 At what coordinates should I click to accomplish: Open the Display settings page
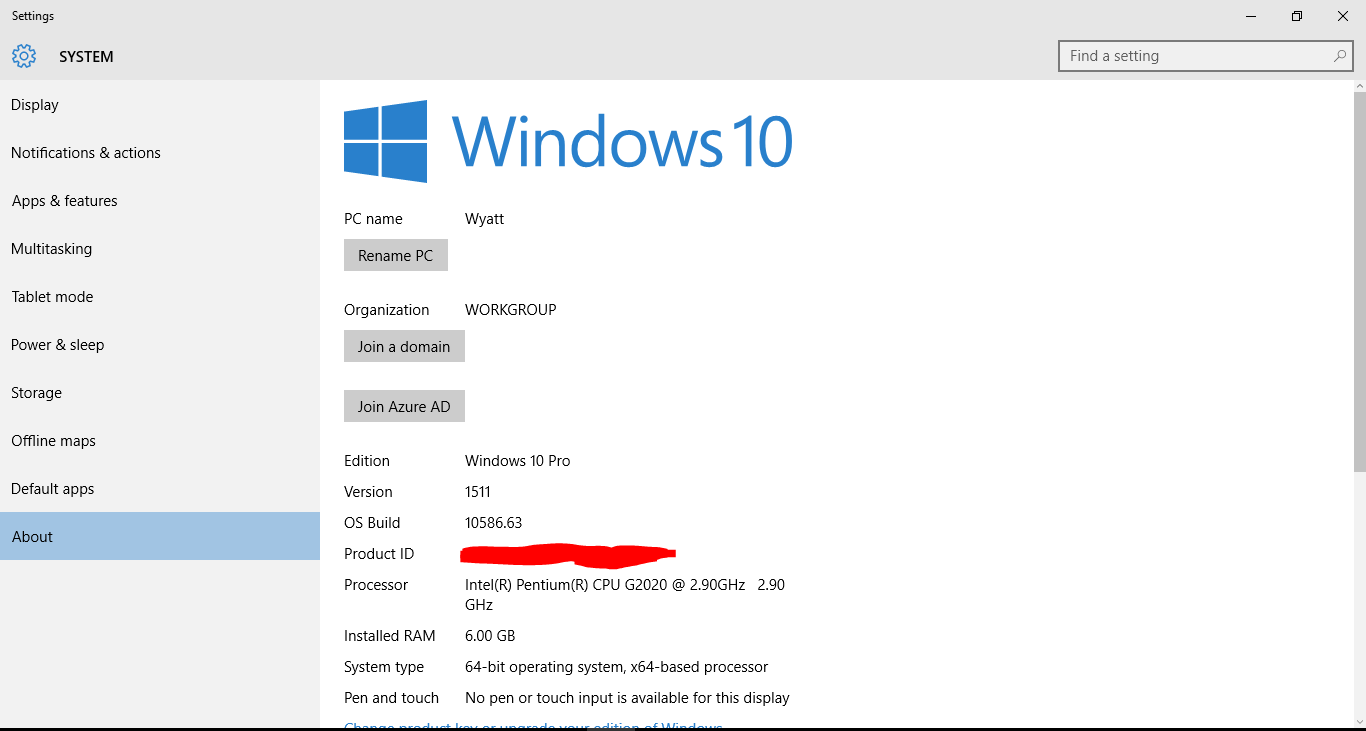160,105
